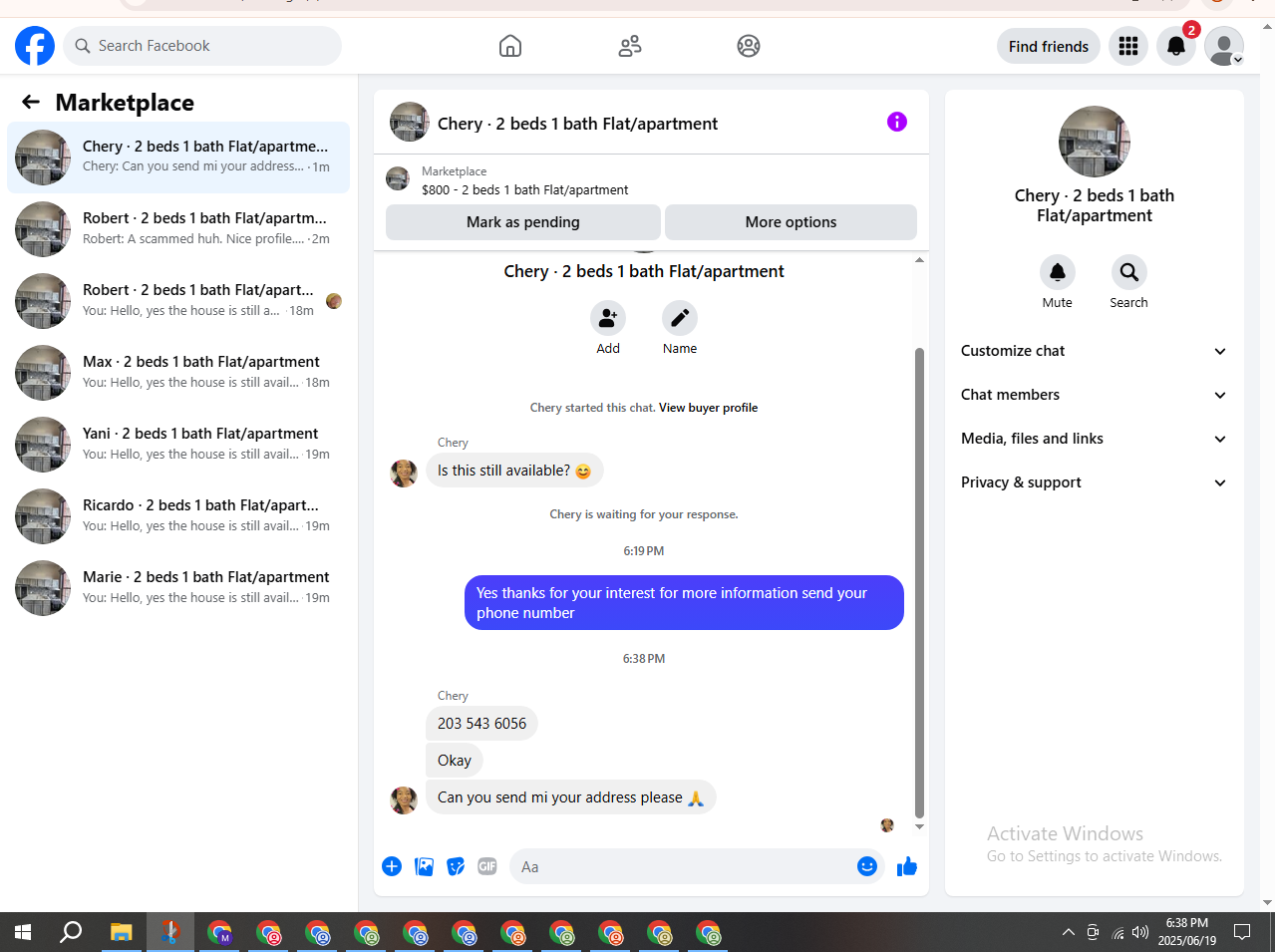Choose a sticker icon
Screen dimensions: 1275x952
pyautogui.click(x=456, y=866)
